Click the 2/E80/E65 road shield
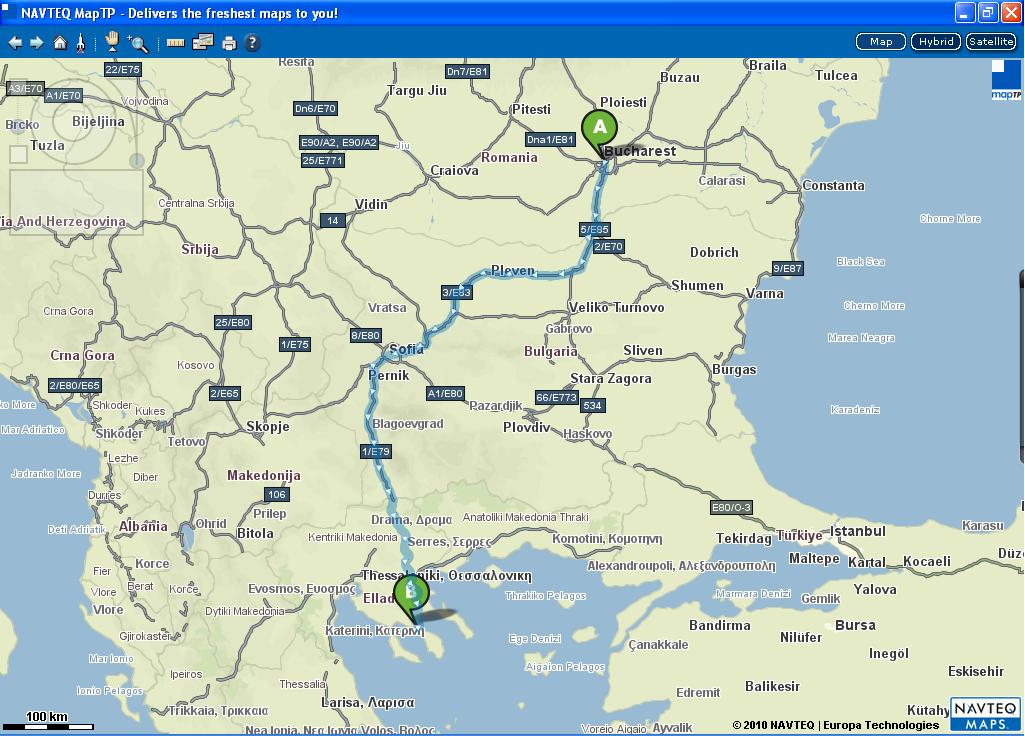This screenshot has height=736, width=1025. point(75,385)
